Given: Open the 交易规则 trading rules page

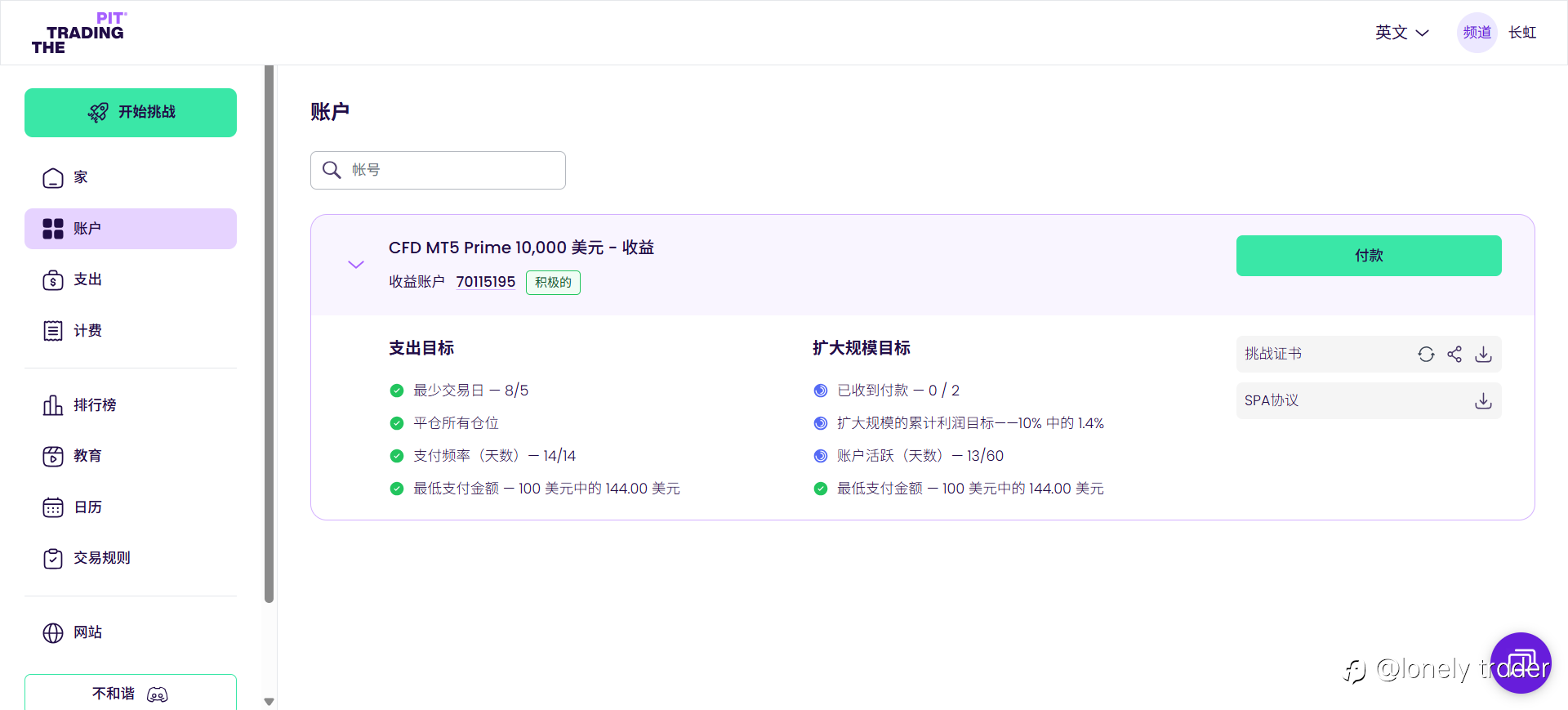Looking at the screenshot, I should click(x=131, y=558).
